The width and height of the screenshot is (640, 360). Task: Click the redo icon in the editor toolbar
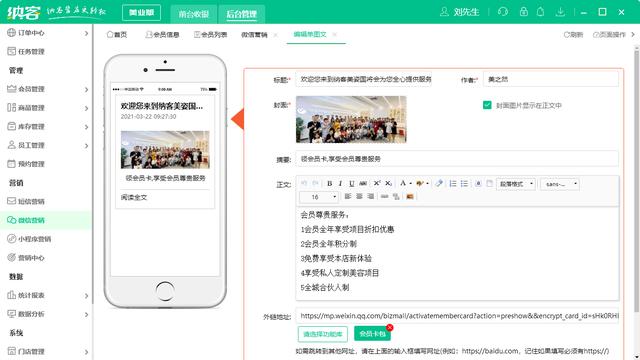pos(315,184)
